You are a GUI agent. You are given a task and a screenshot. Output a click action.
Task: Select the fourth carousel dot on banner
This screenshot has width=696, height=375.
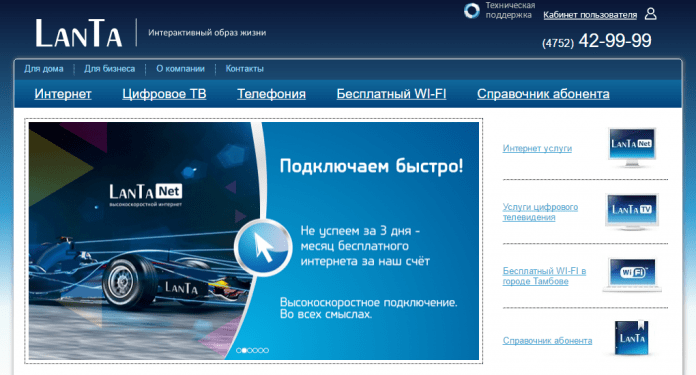point(255,351)
